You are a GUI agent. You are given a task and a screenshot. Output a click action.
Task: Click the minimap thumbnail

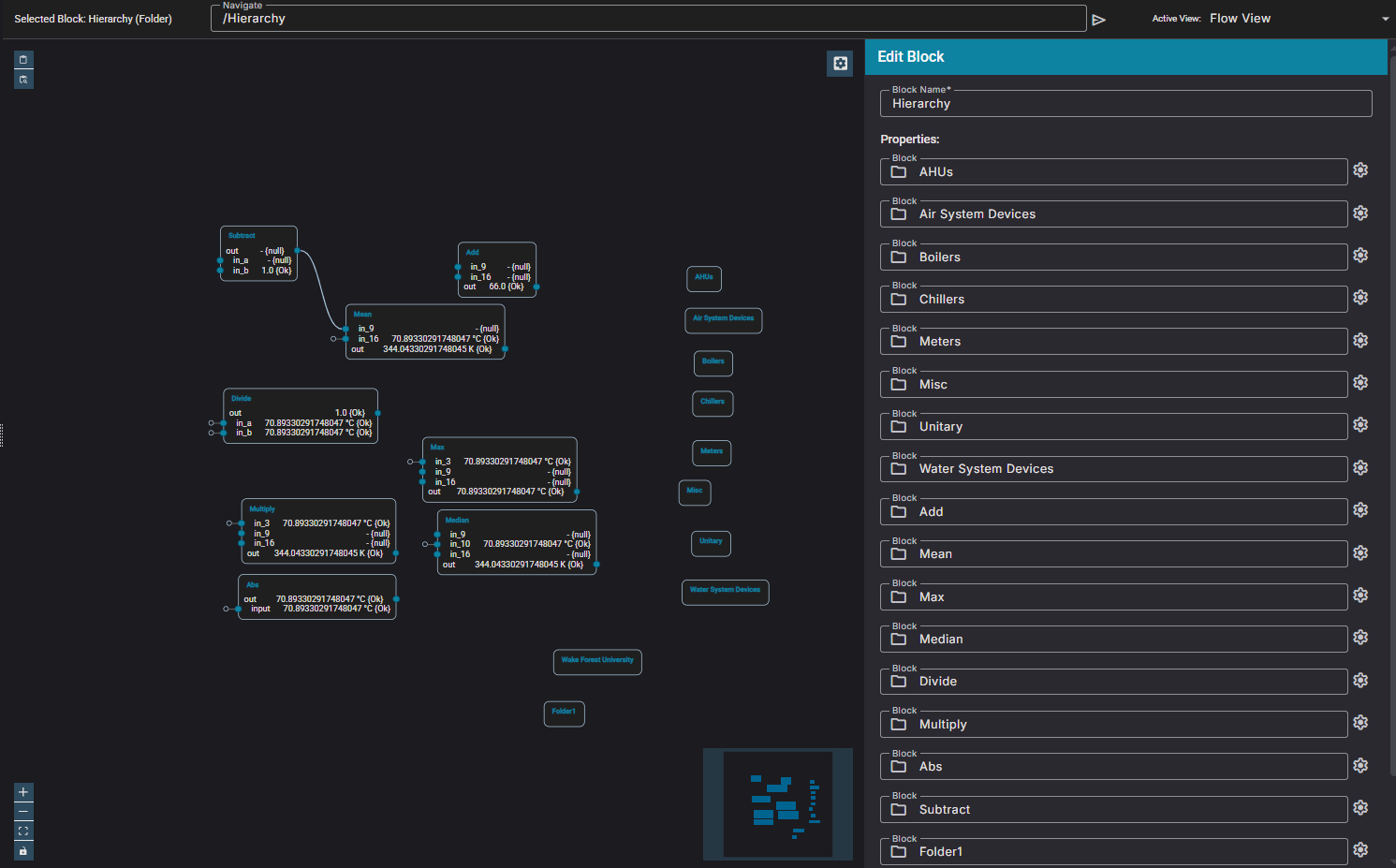[778, 804]
